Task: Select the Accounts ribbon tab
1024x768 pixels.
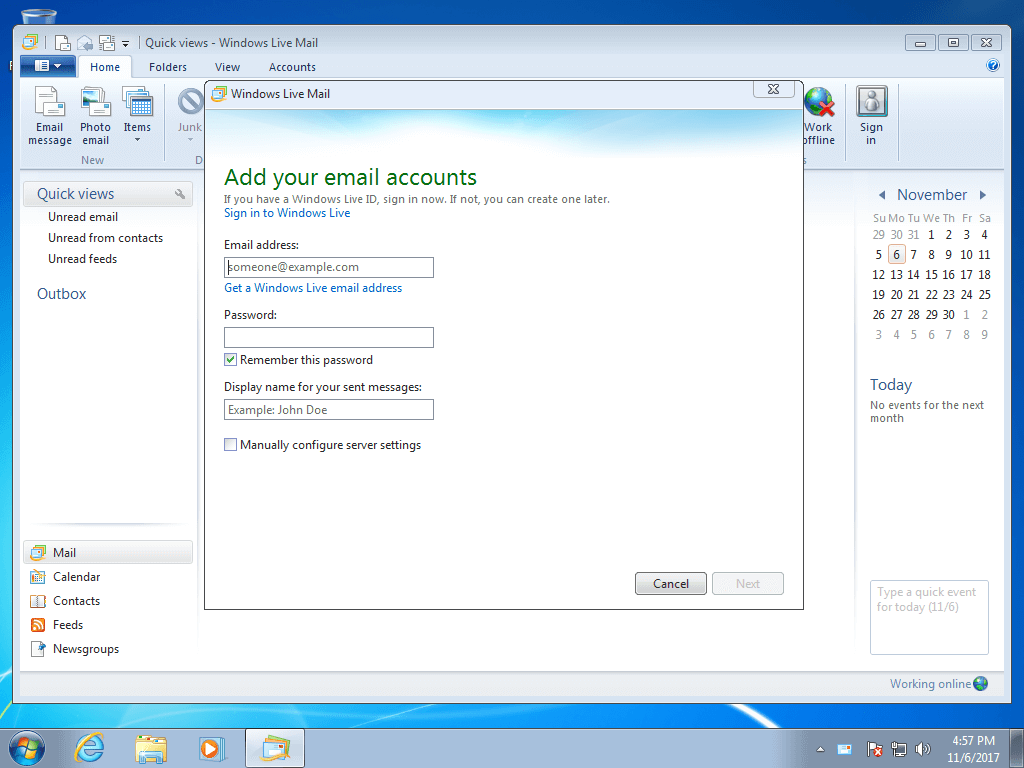Action: [292, 67]
